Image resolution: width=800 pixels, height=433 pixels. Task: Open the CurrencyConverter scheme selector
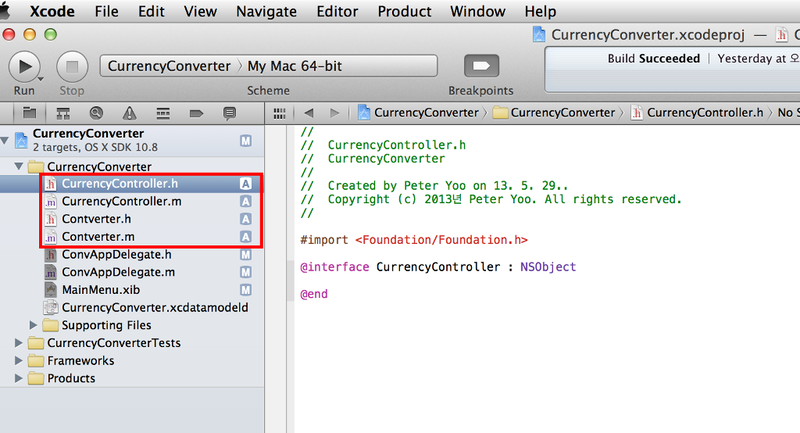(x=168, y=66)
